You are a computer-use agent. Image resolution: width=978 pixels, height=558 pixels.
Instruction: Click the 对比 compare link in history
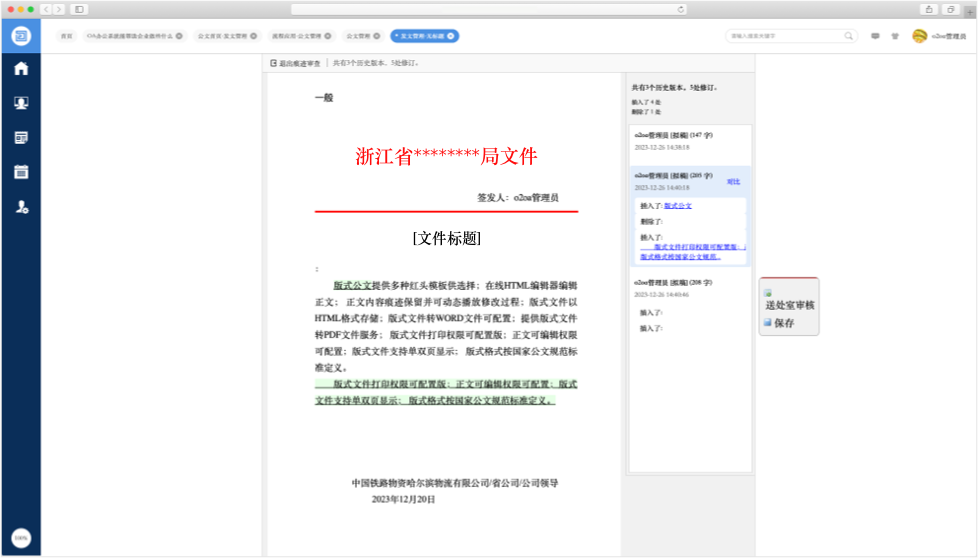[x=733, y=181]
